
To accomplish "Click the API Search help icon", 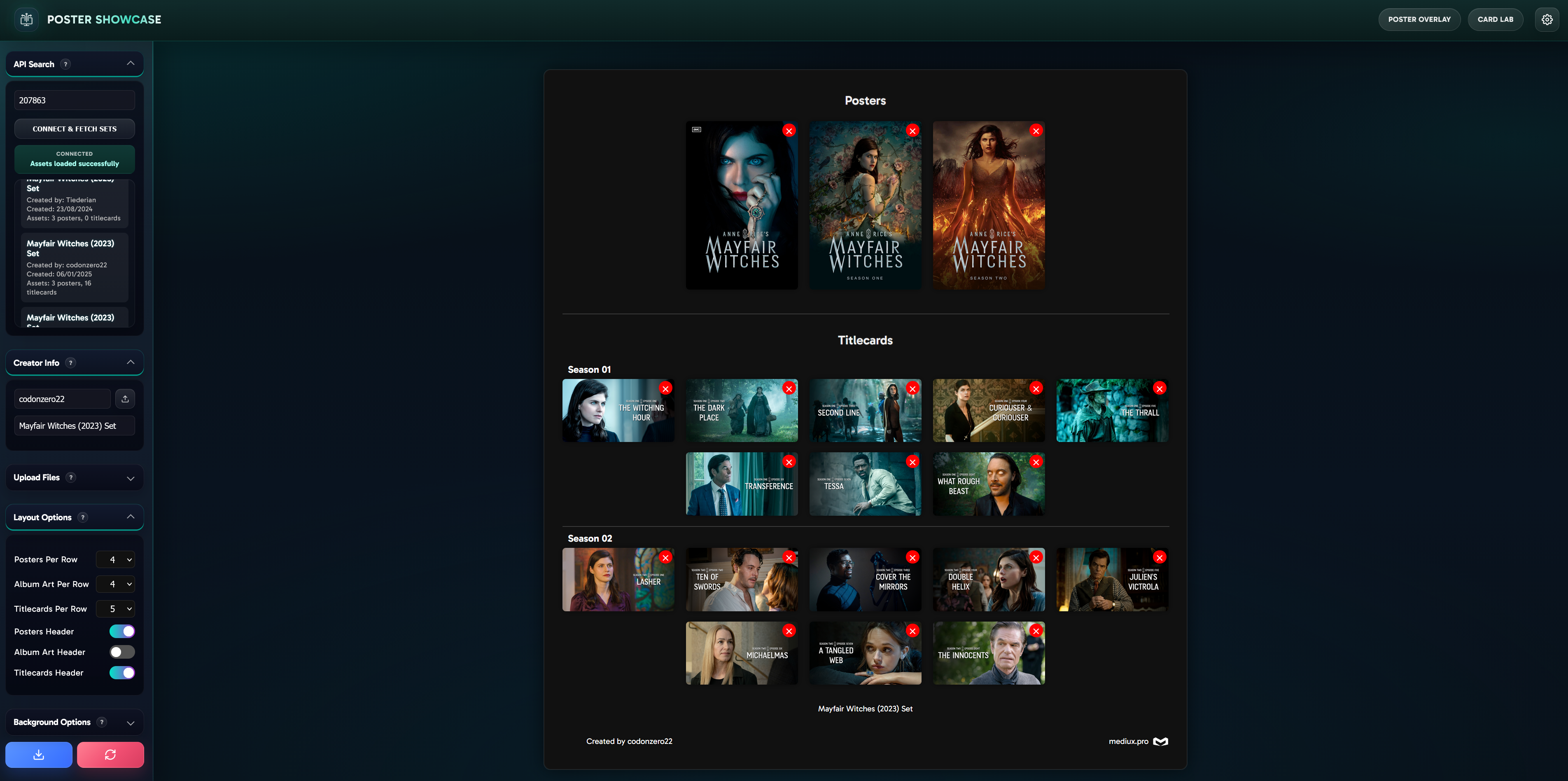I will tap(66, 64).
